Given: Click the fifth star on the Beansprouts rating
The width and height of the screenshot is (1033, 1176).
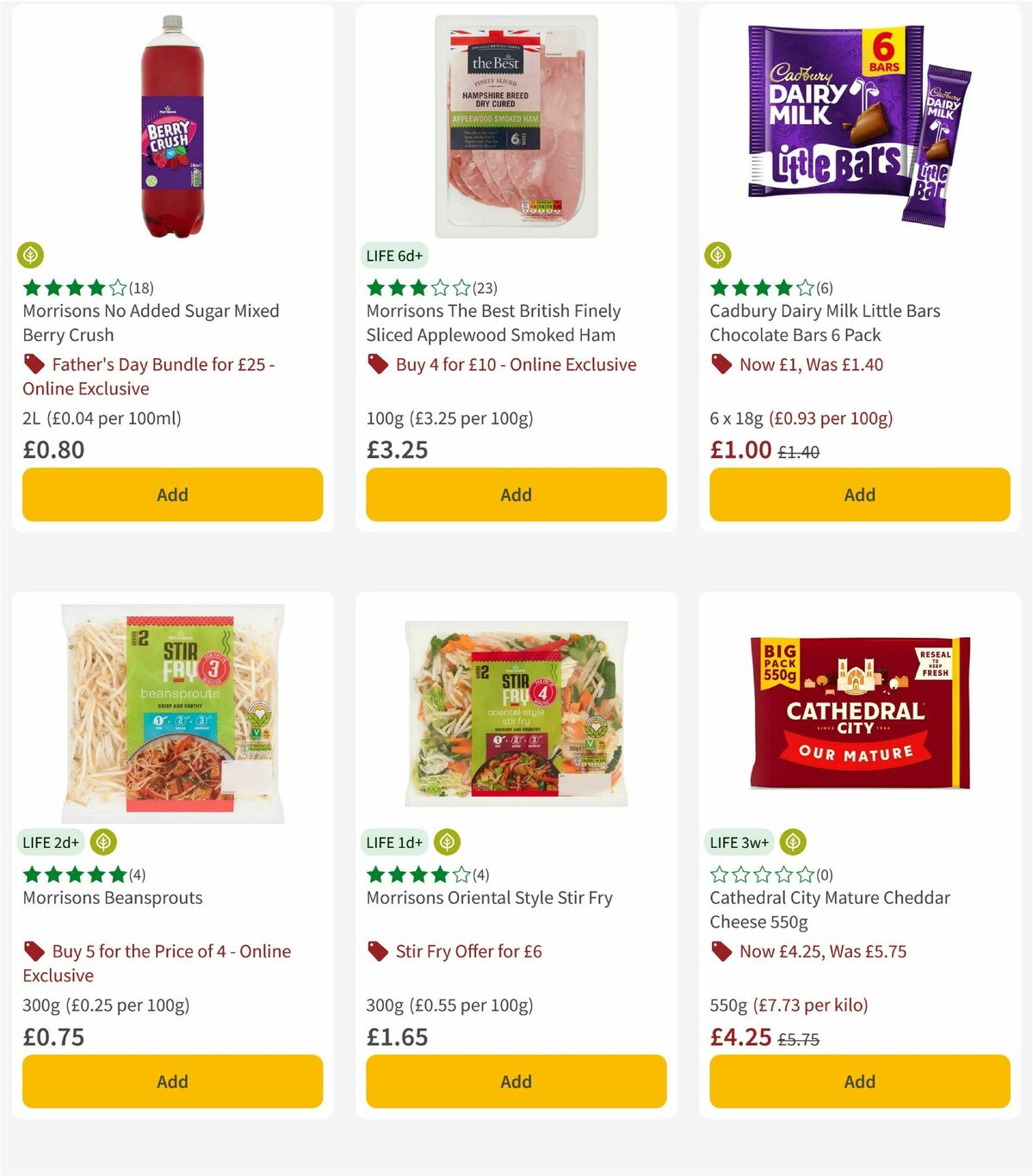Looking at the screenshot, I should click(116, 874).
